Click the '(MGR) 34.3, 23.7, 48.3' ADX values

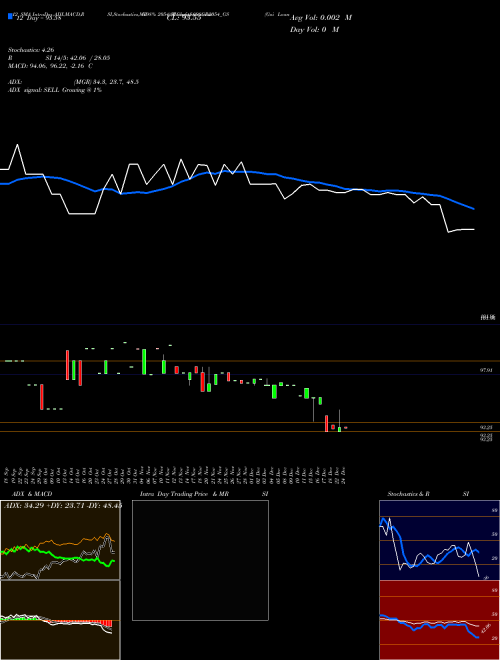[106, 82]
